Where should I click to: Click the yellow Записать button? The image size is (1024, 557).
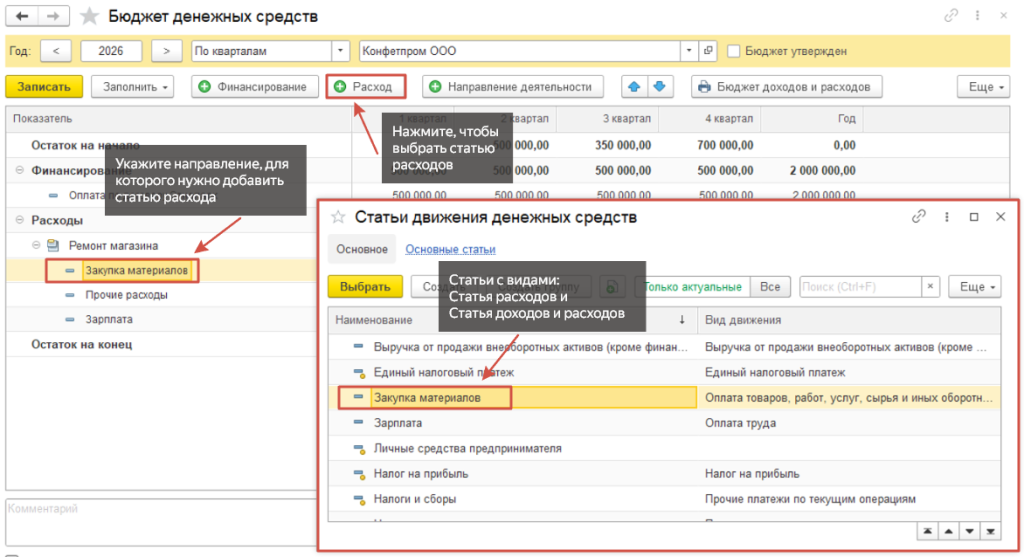tap(44, 87)
